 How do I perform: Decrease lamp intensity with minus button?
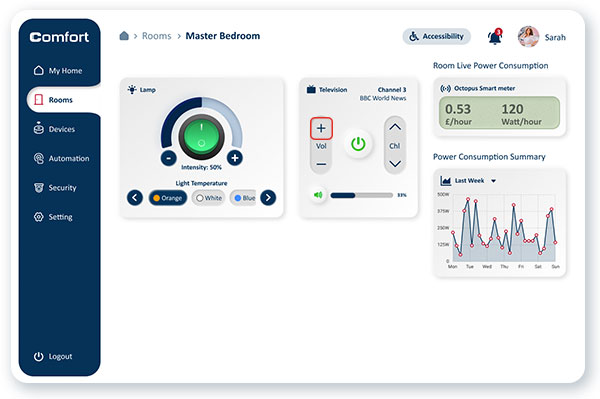click(x=168, y=158)
